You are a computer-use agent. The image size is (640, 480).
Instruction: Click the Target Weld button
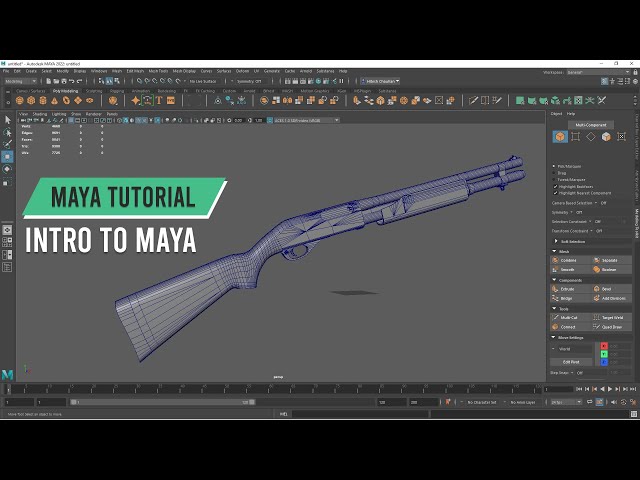(x=611, y=318)
